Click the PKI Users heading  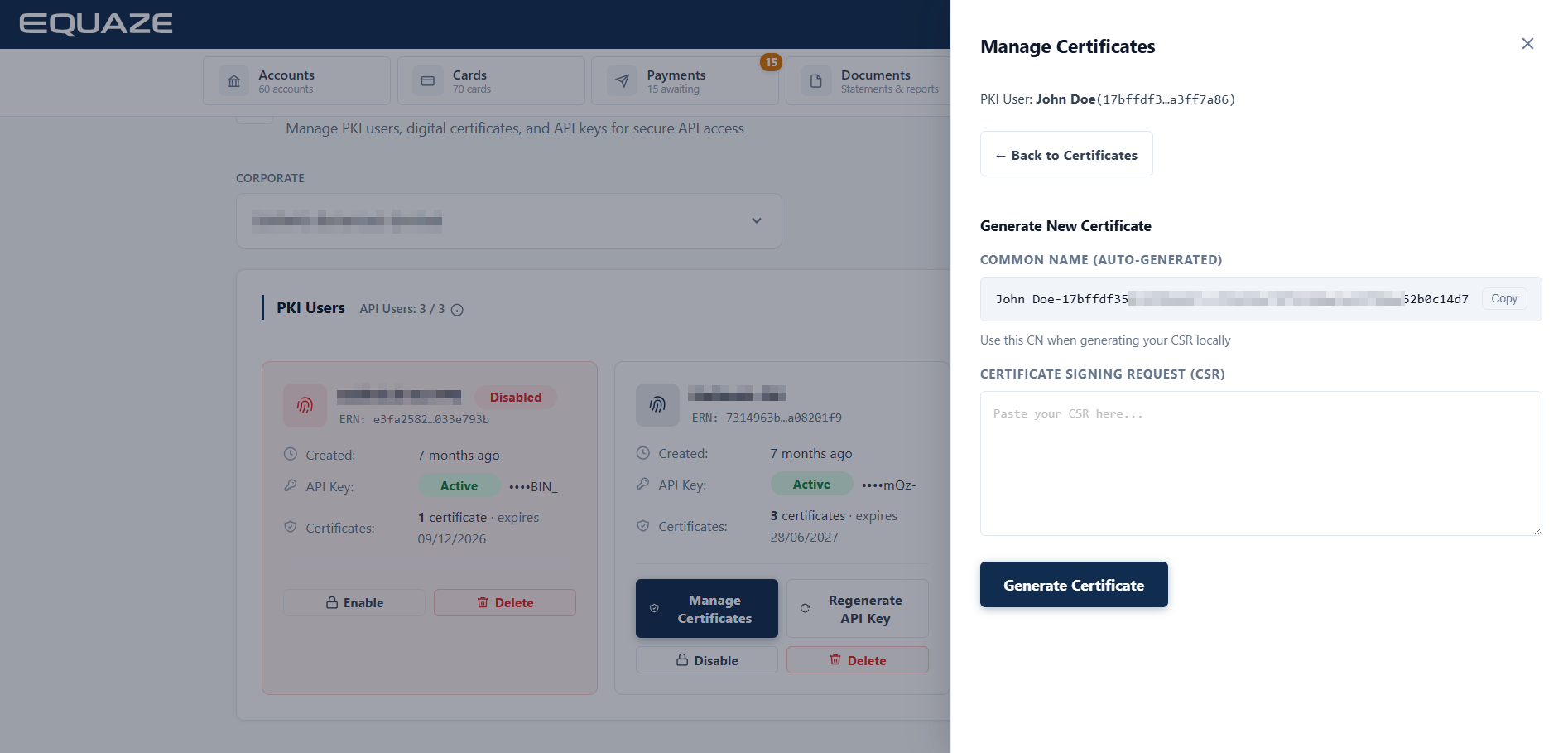pyautogui.click(x=310, y=308)
